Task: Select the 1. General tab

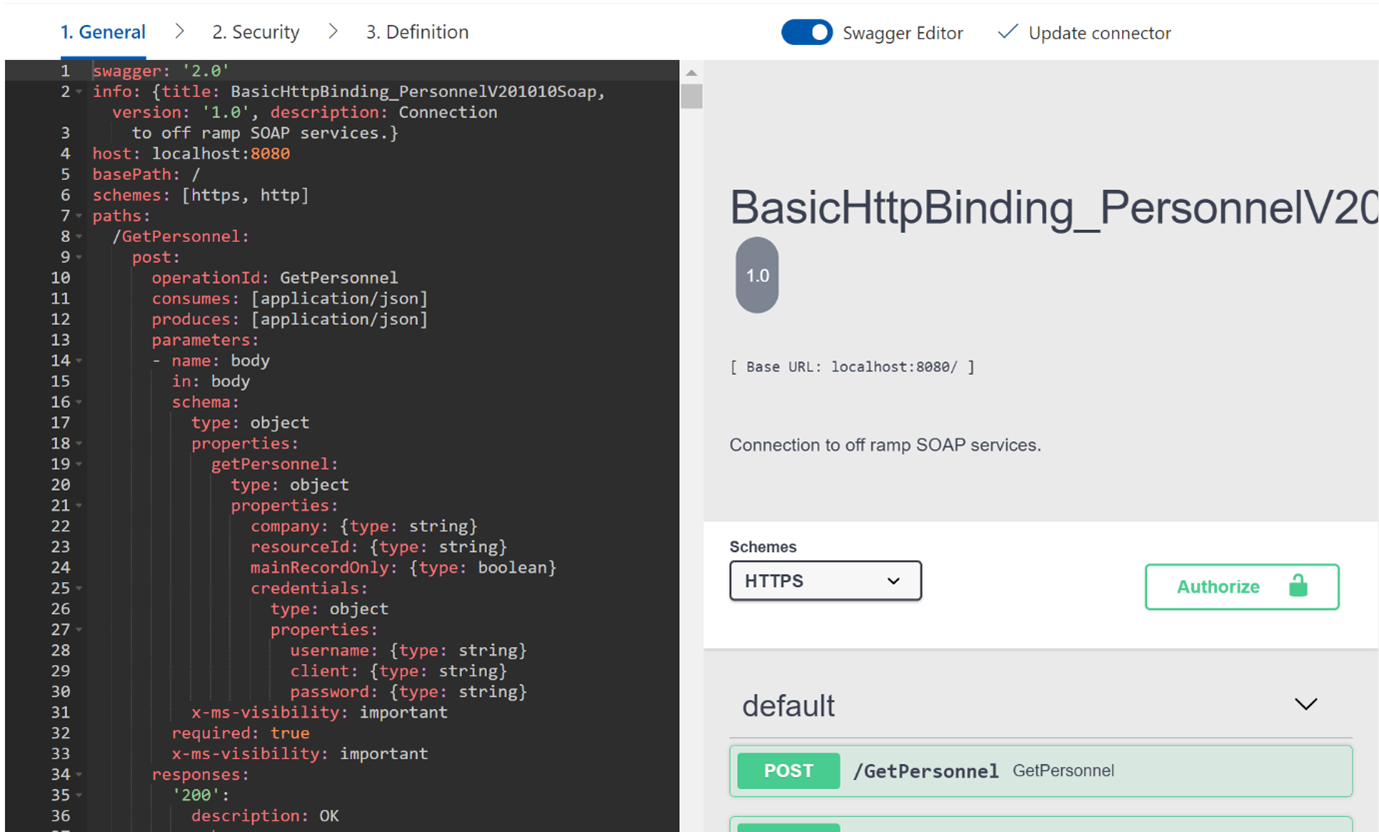Action: tap(103, 32)
